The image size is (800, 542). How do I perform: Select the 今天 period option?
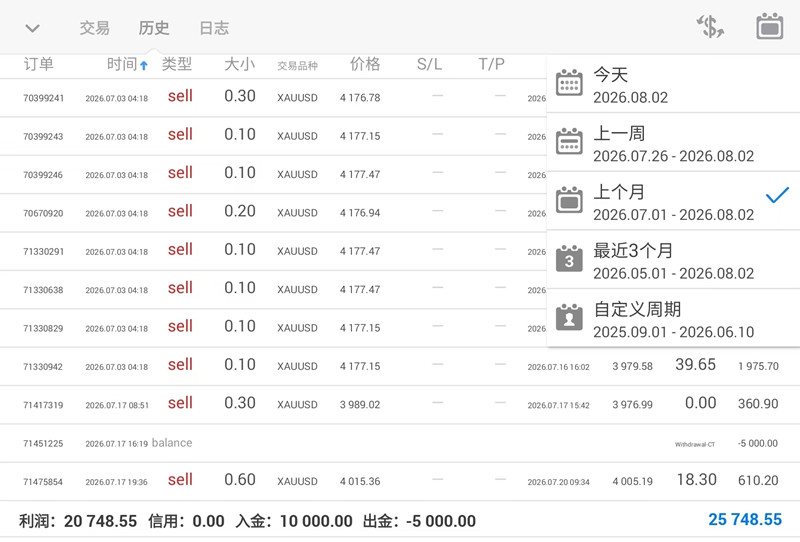pyautogui.click(x=673, y=84)
